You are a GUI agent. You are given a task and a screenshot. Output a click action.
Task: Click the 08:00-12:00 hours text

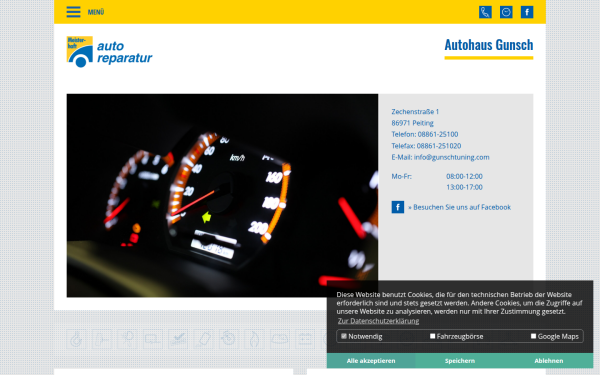click(464, 176)
